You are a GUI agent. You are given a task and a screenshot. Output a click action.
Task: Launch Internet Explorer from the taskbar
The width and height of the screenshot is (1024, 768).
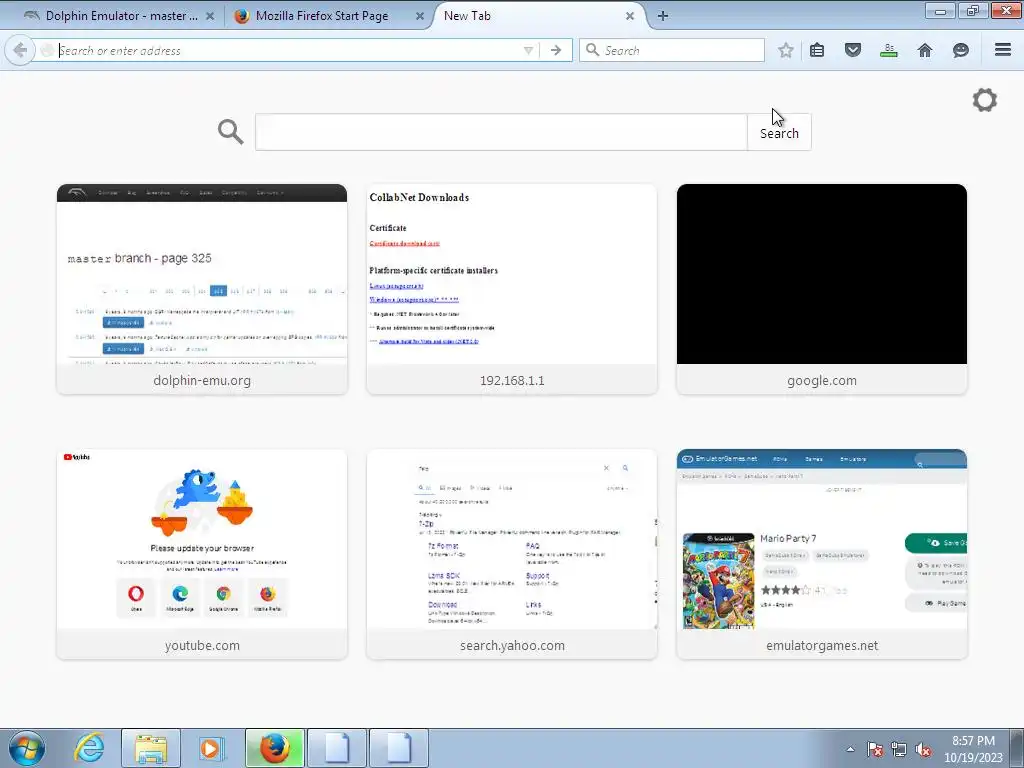point(89,748)
